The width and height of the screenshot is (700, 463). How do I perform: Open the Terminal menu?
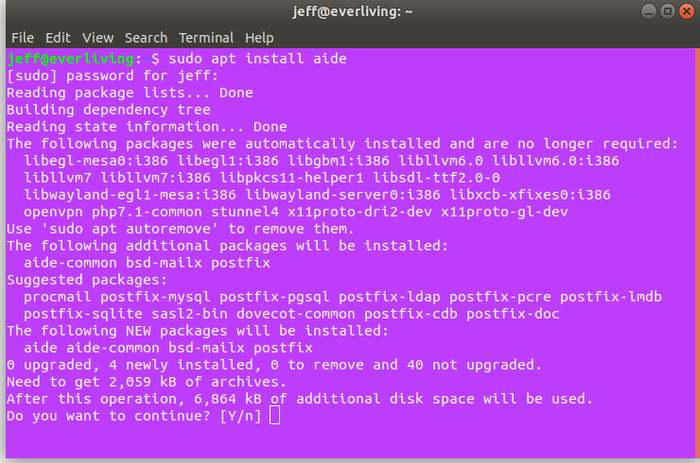206,38
